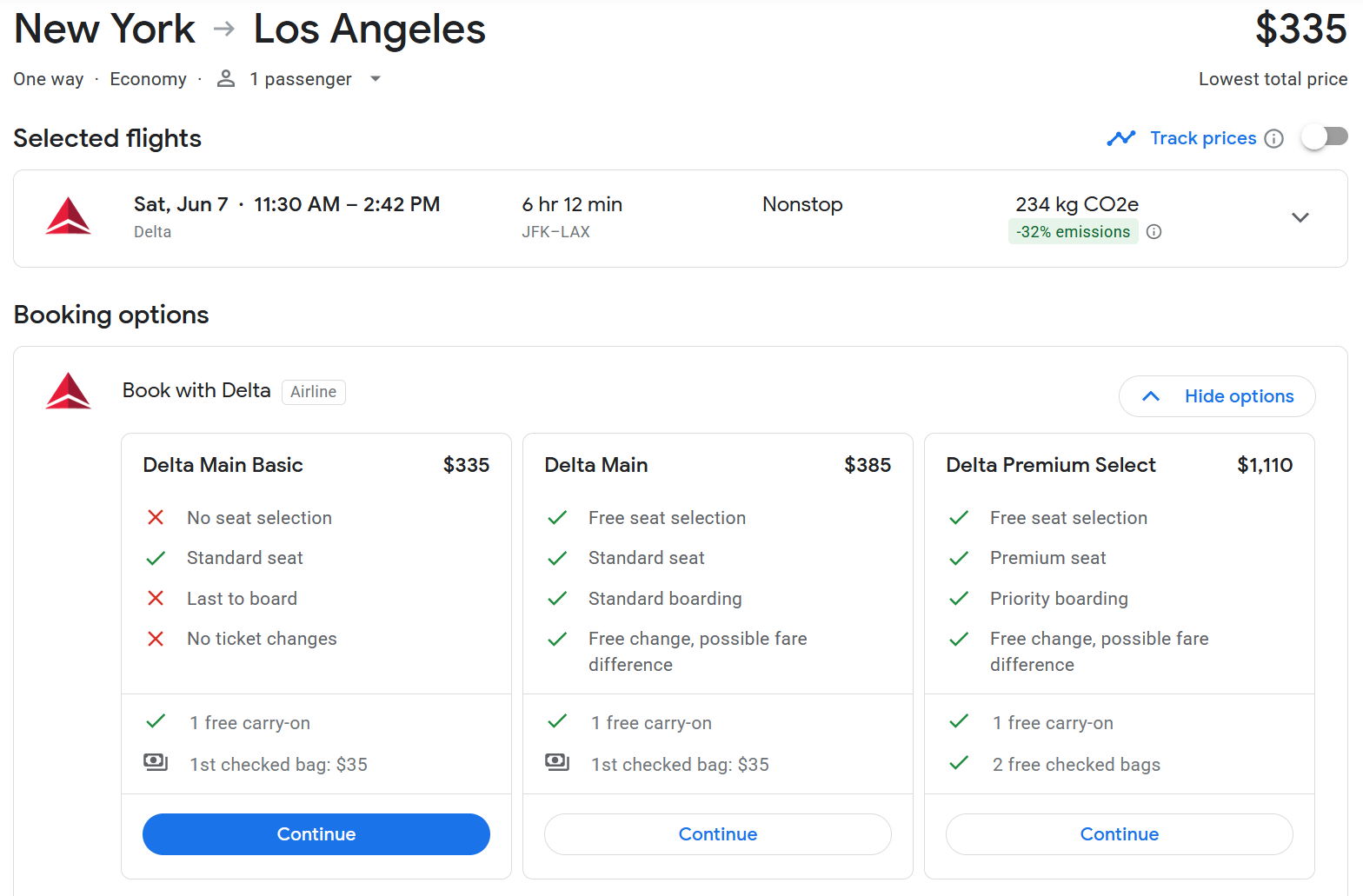Click Delta Main checked bag fee icon
The width and height of the screenshot is (1363, 896).
coord(557,763)
